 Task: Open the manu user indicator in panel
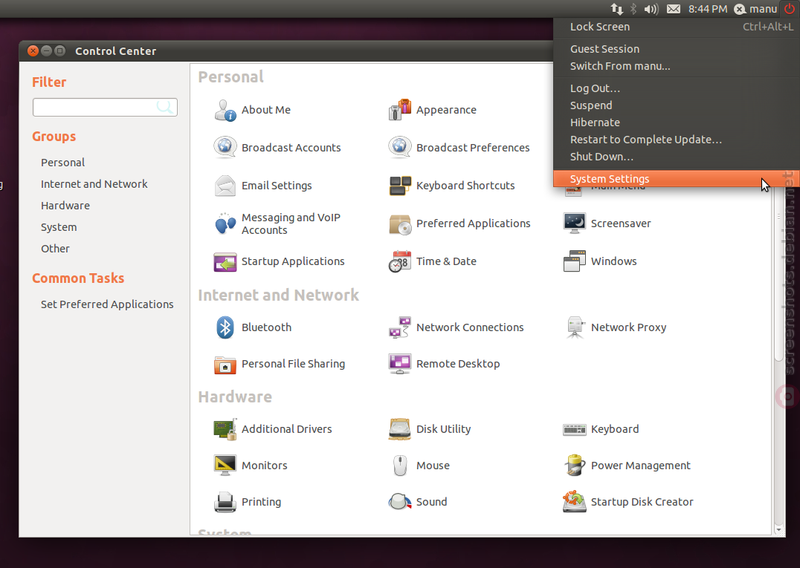756,9
